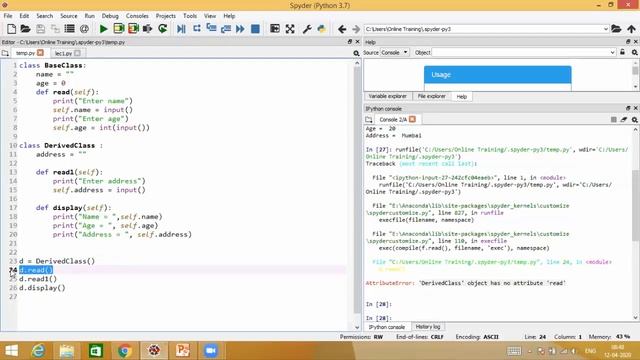Click the Print list icon in the toolbar
This screenshot has width=640, height=360.
coord(69,29)
